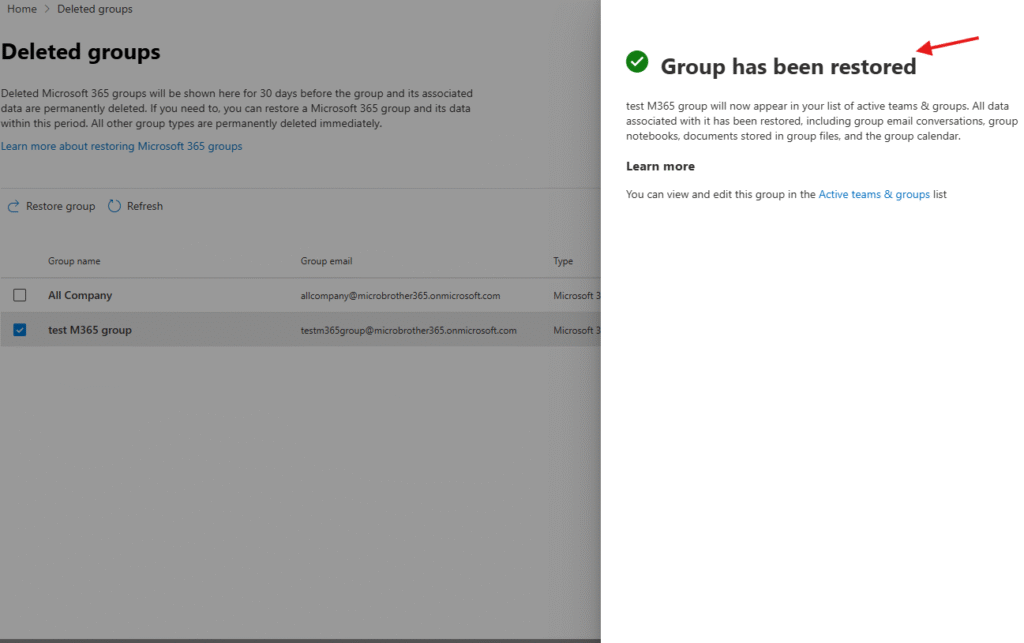Click the allcompany@microbrother365 email address
Image resolution: width=1024 pixels, height=643 pixels.
[400, 296]
